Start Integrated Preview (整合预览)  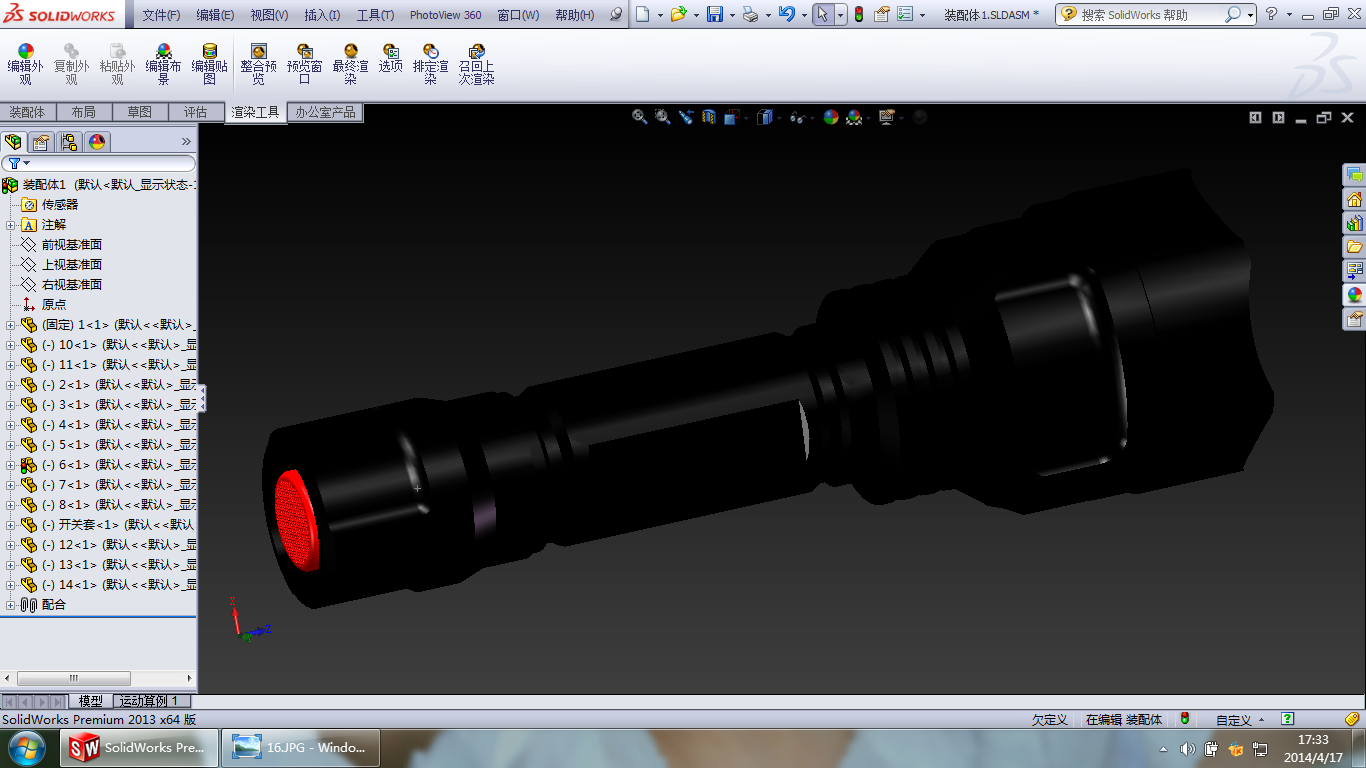(x=258, y=64)
